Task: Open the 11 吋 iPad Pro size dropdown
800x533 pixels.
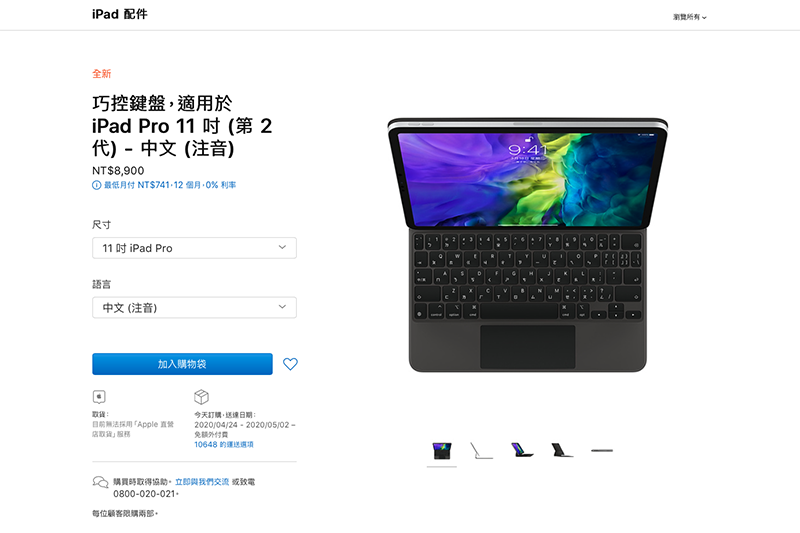Action: [194, 248]
